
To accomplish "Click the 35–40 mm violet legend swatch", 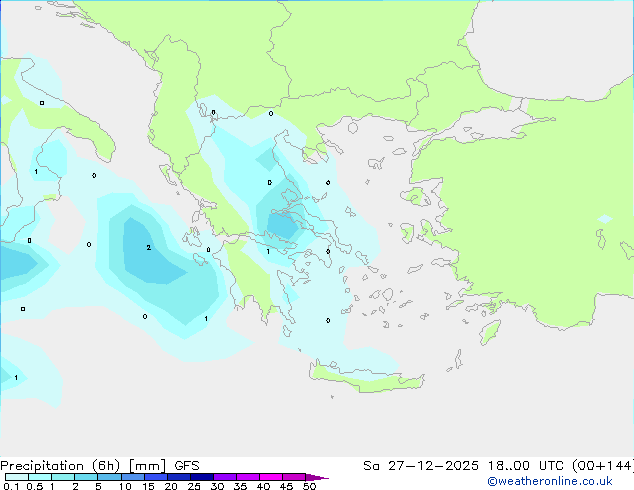I will click(x=248, y=477).
